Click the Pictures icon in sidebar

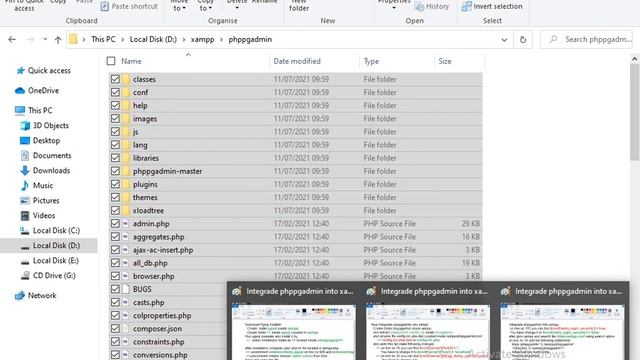[25, 200]
